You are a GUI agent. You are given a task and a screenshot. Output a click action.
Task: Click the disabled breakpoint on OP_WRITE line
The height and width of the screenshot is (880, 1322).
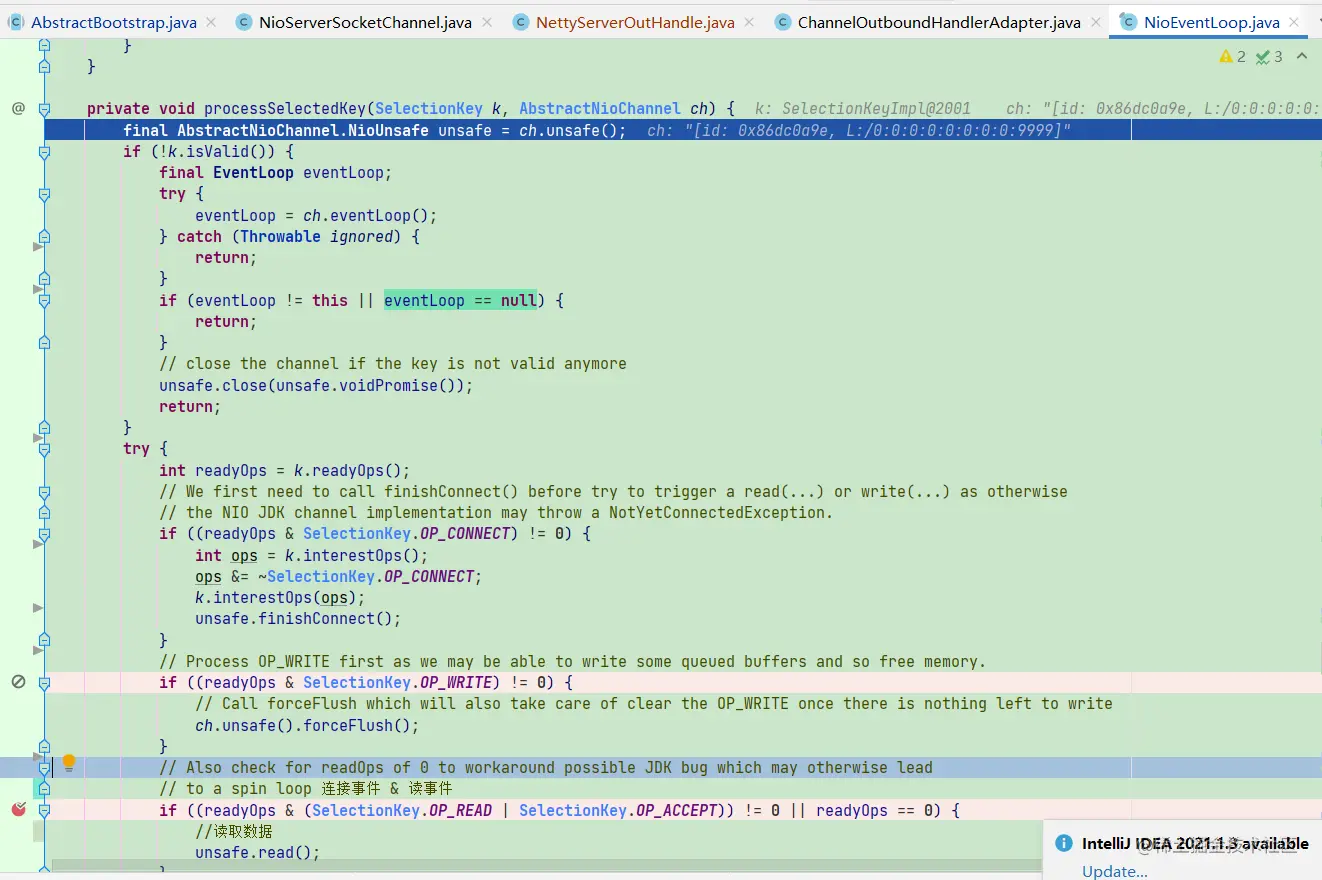[x=18, y=682]
